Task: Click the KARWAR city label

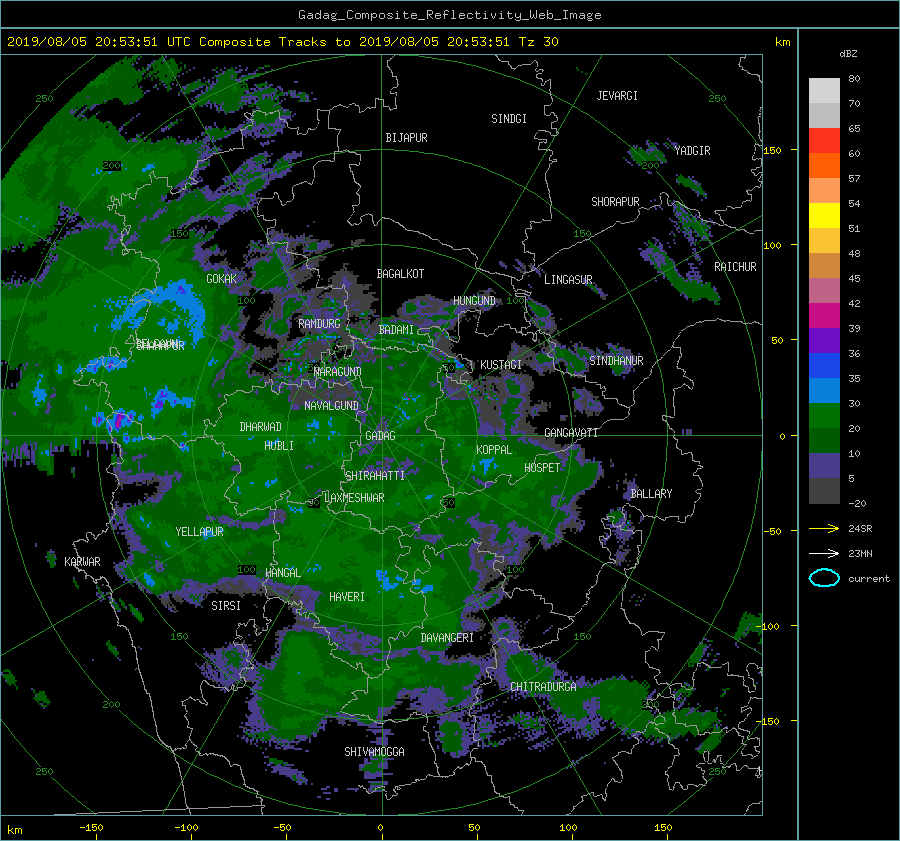Action: [82, 562]
